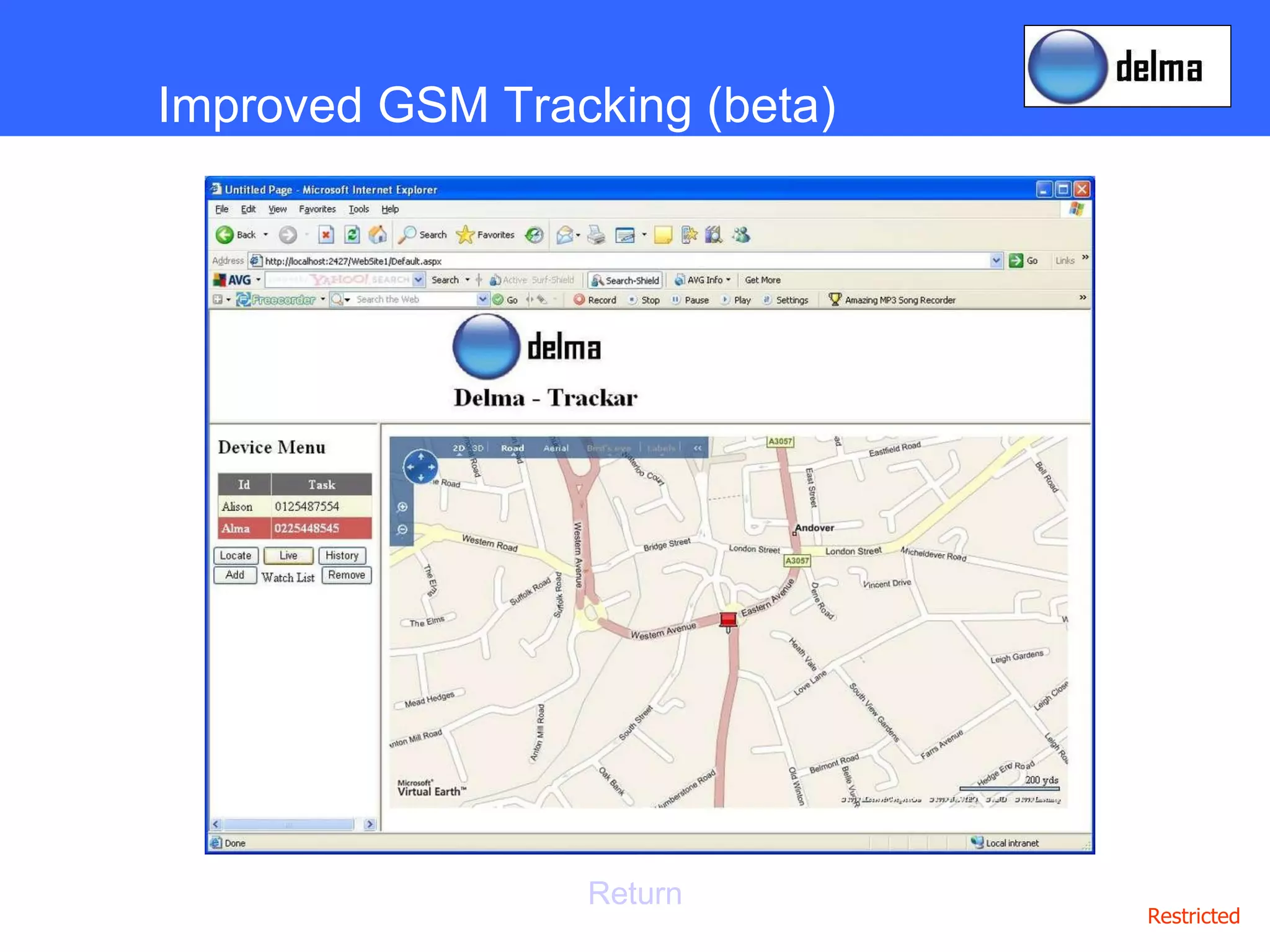Image resolution: width=1270 pixels, height=952 pixels.
Task: Click the yellow Discuss note icon
Action: (663, 236)
